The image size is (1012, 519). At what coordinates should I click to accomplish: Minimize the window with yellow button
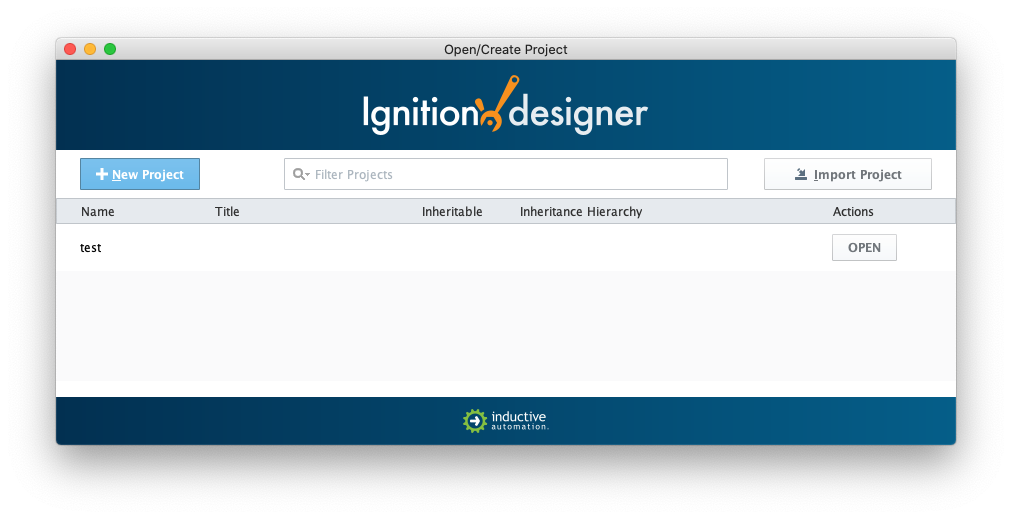90,49
